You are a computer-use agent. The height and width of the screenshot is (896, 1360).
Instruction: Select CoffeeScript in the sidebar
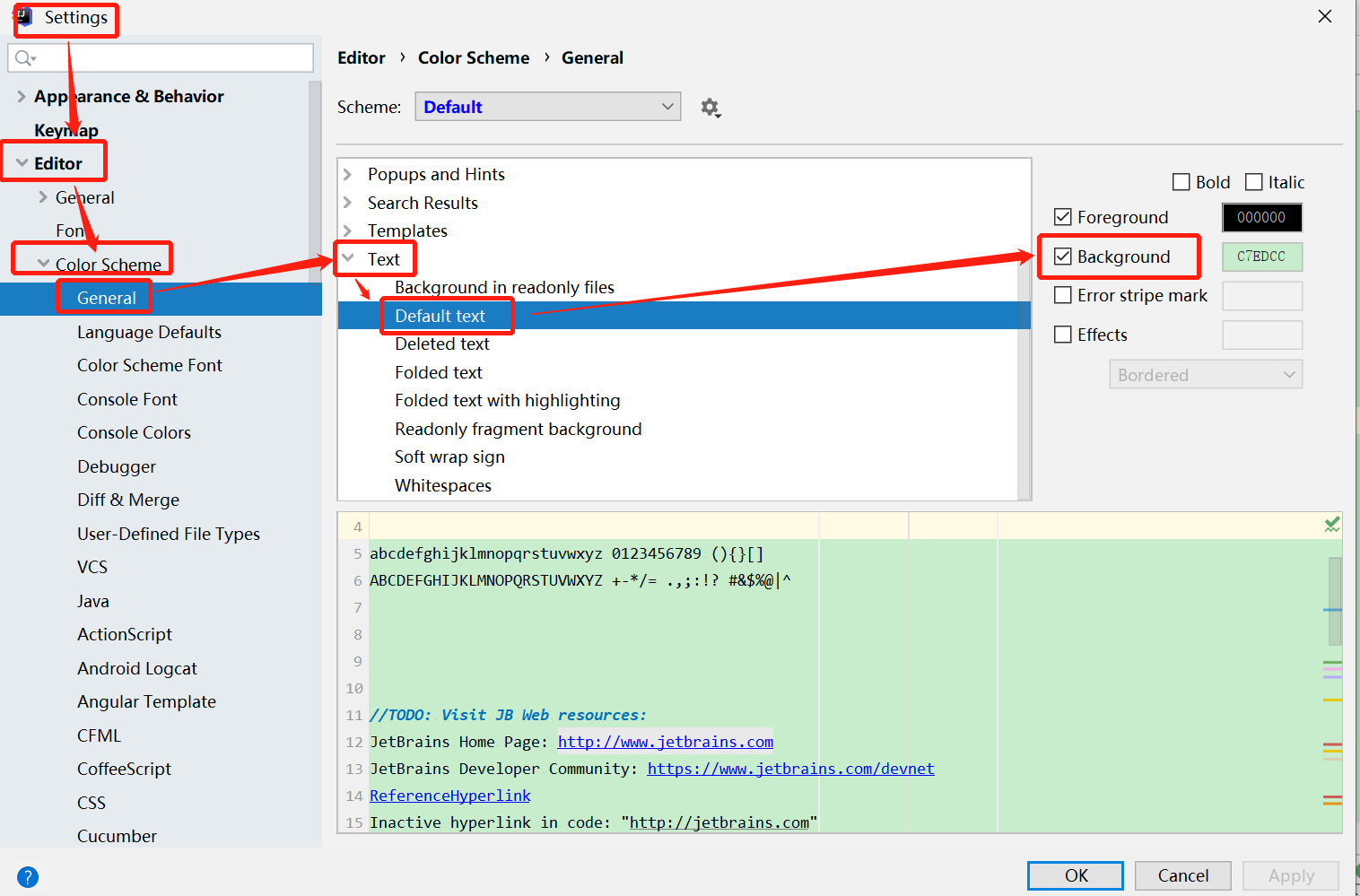click(x=124, y=769)
